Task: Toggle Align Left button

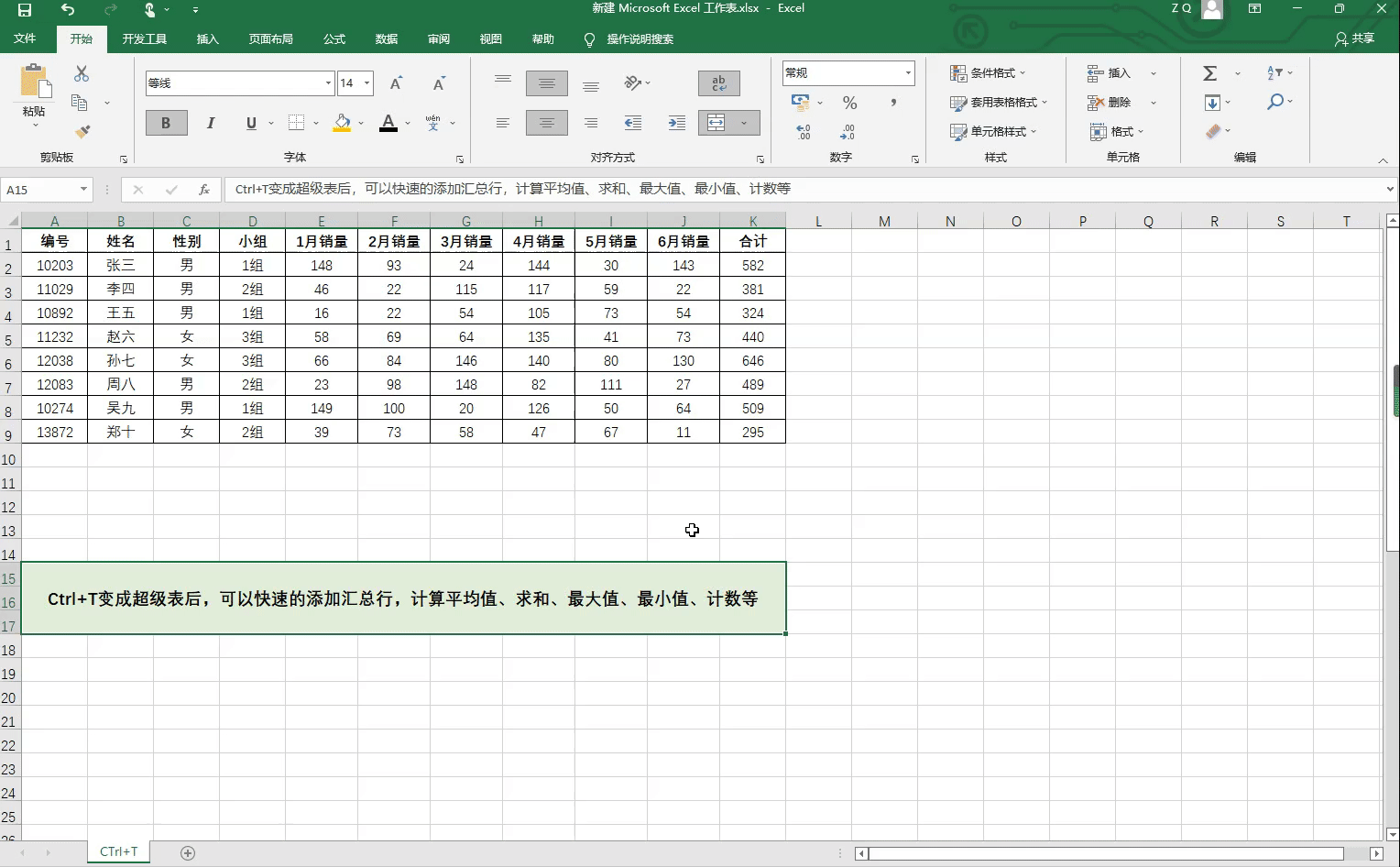Action: coord(502,123)
